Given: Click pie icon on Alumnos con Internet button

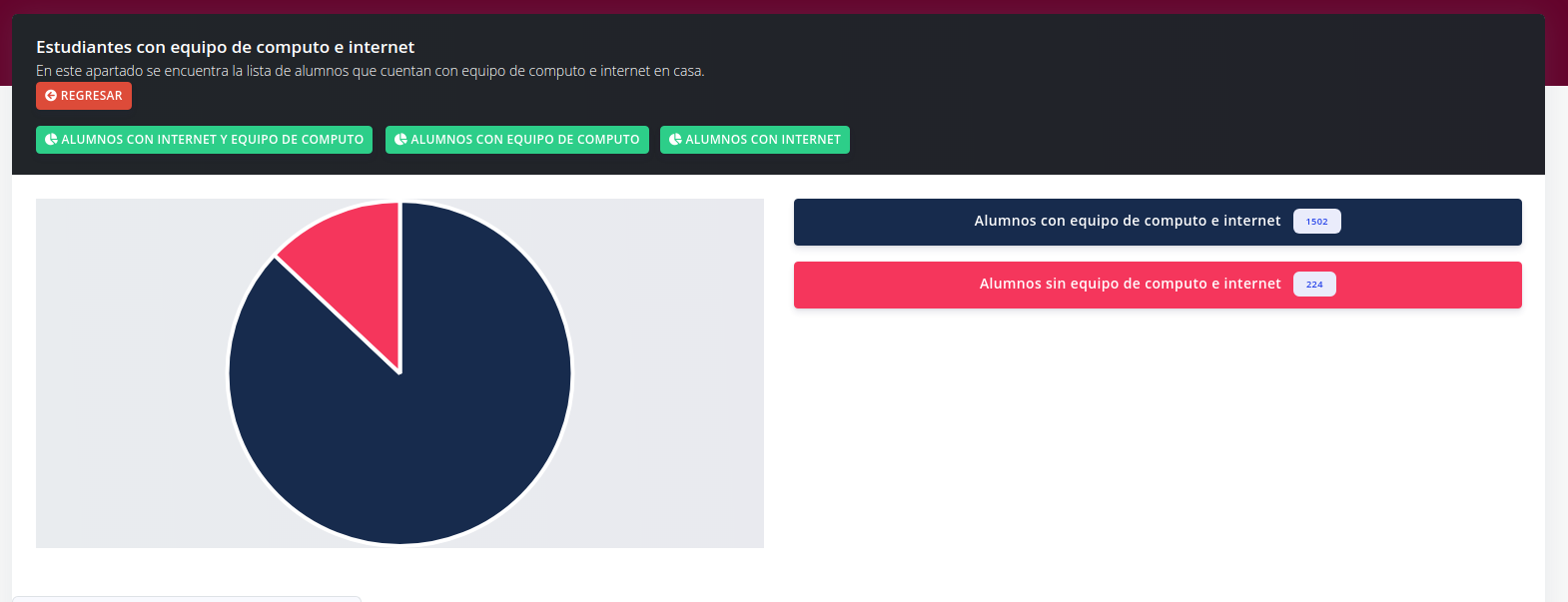Looking at the screenshot, I should coord(675,140).
